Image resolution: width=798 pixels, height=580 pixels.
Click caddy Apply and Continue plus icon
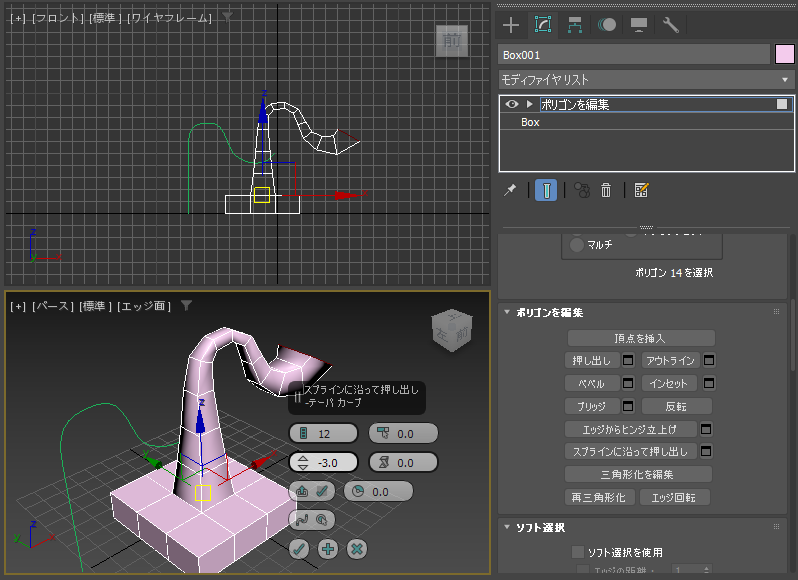[328, 549]
